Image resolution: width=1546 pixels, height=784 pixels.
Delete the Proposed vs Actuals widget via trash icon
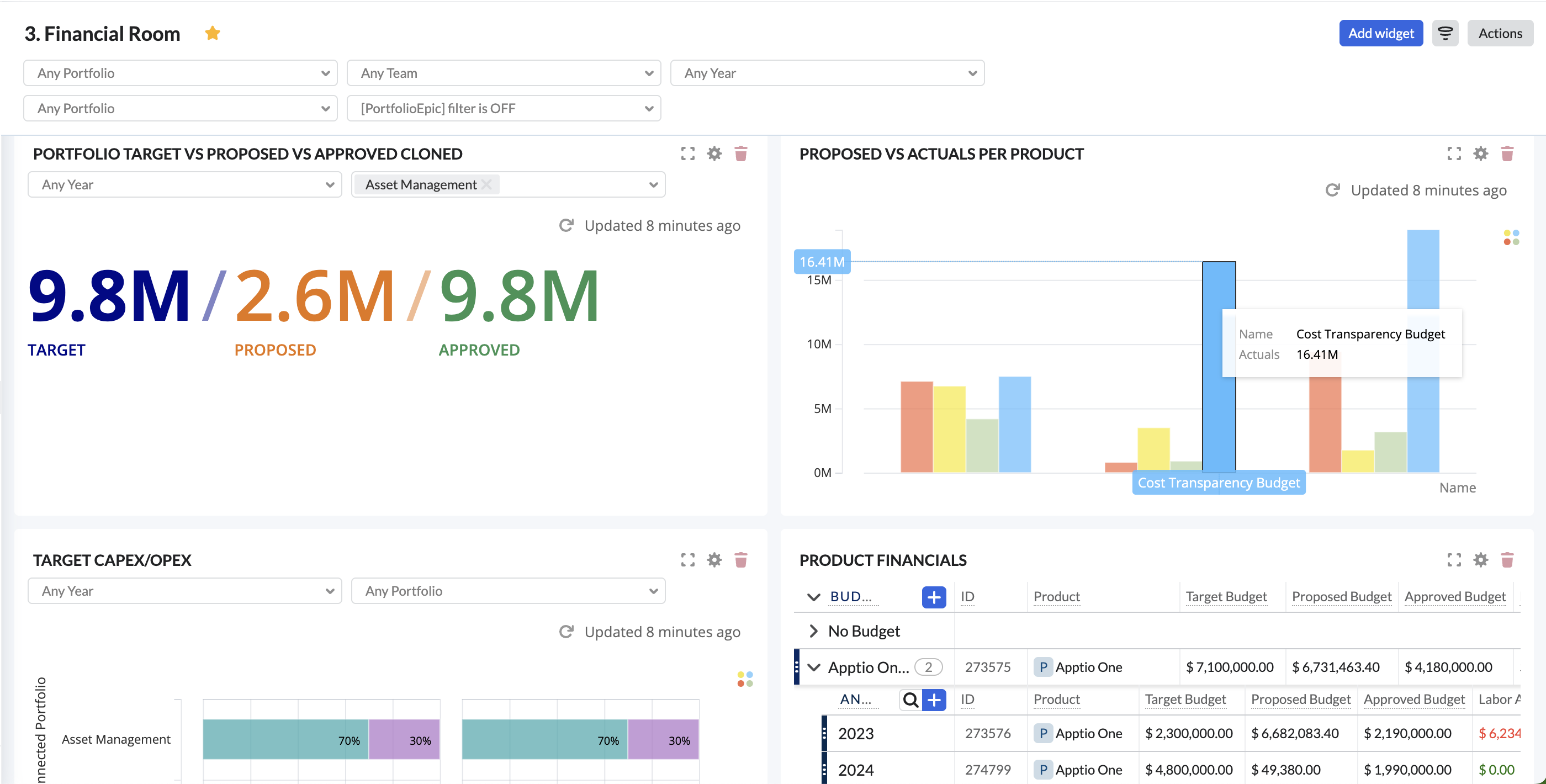[1507, 153]
